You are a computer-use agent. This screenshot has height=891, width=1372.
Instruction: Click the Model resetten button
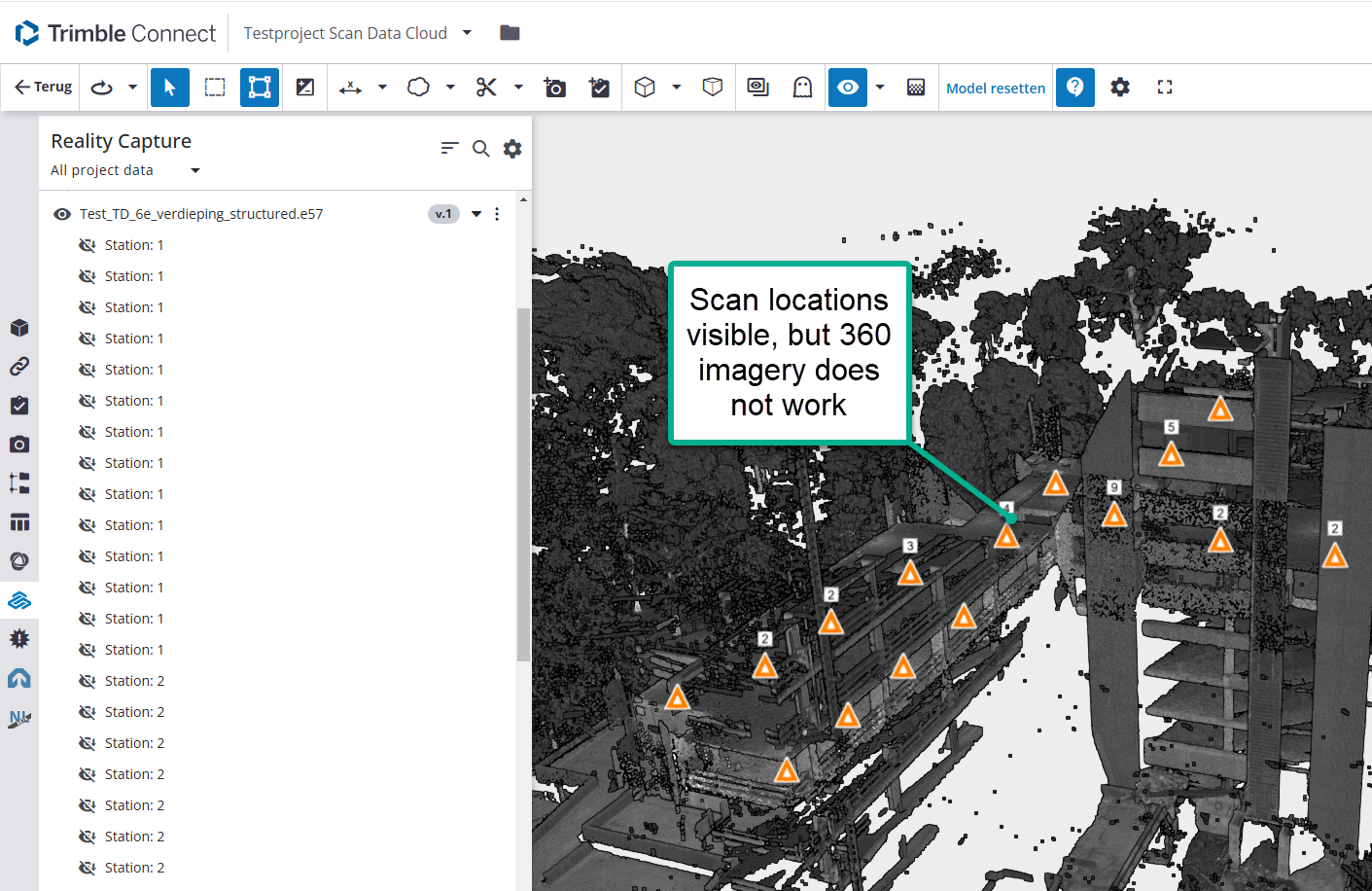(x=995, y=88)
